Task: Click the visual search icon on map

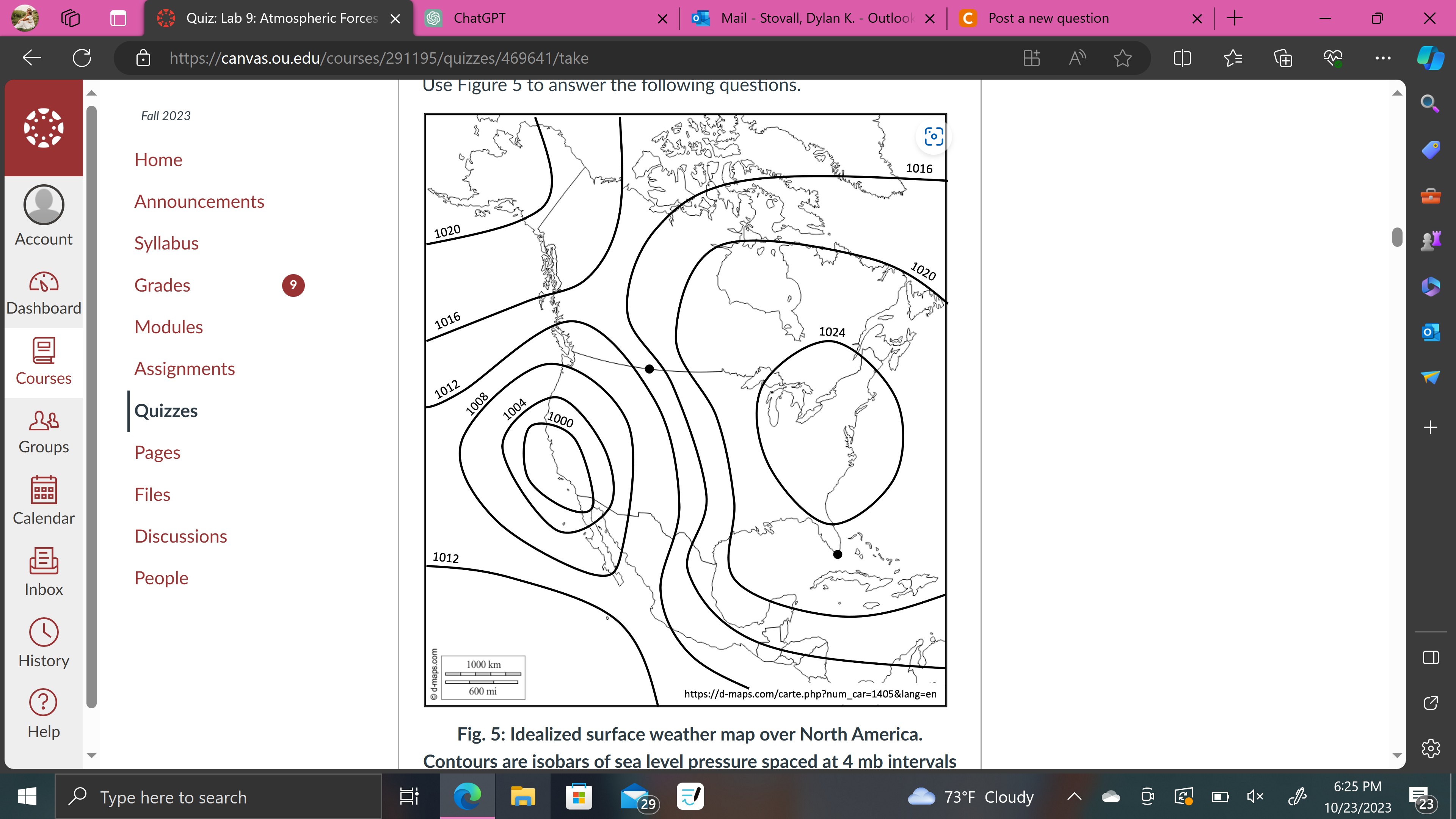Action: pyautogui.click(x=933, y=136)
